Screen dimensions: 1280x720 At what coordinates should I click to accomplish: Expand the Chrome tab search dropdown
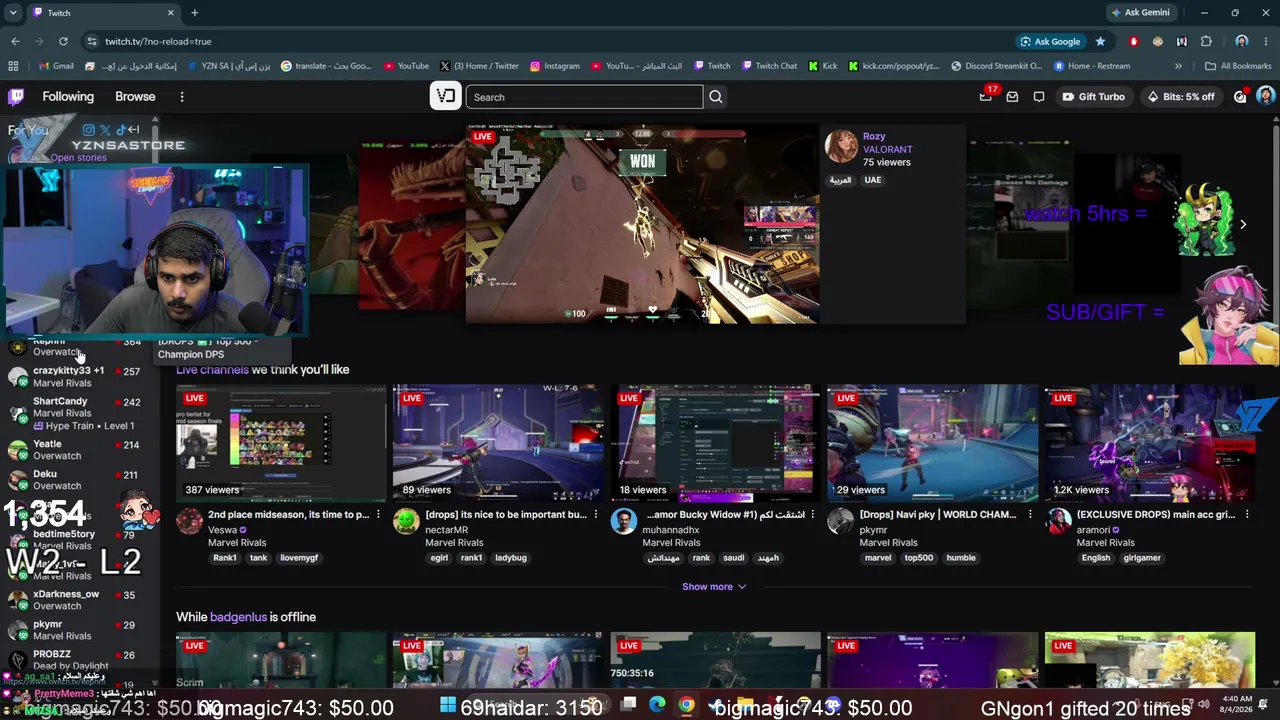[15, 13]
